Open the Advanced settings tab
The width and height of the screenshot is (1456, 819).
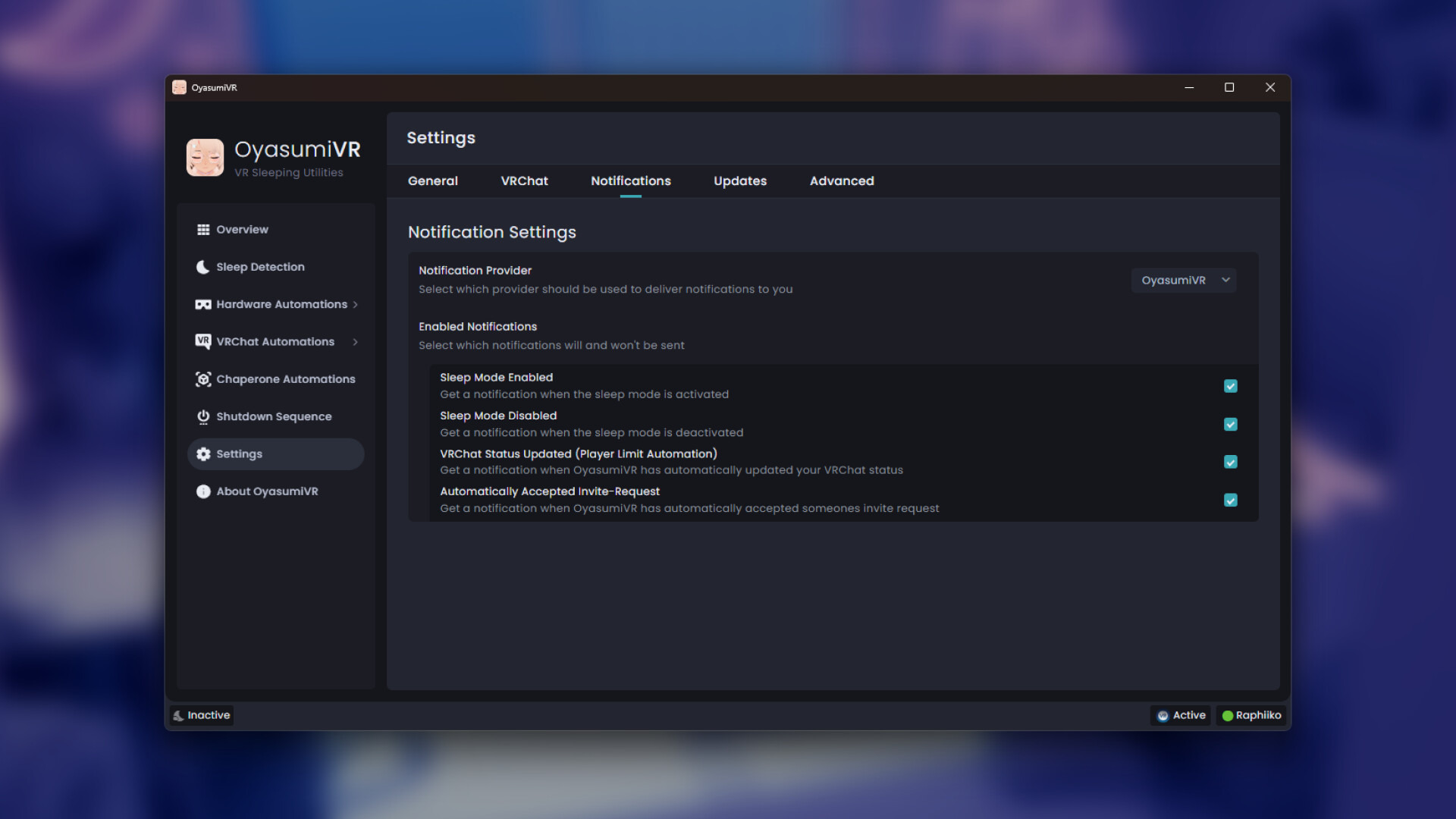[x=842, y=181]
